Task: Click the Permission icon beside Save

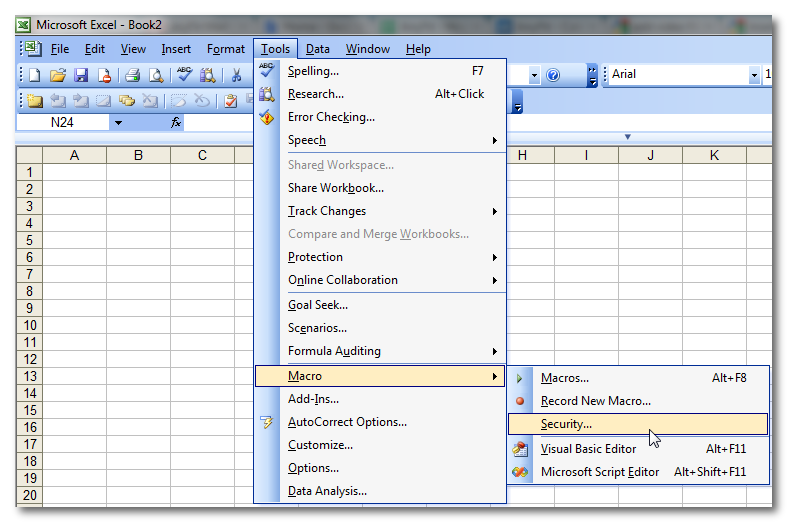Action: (104, 75)
